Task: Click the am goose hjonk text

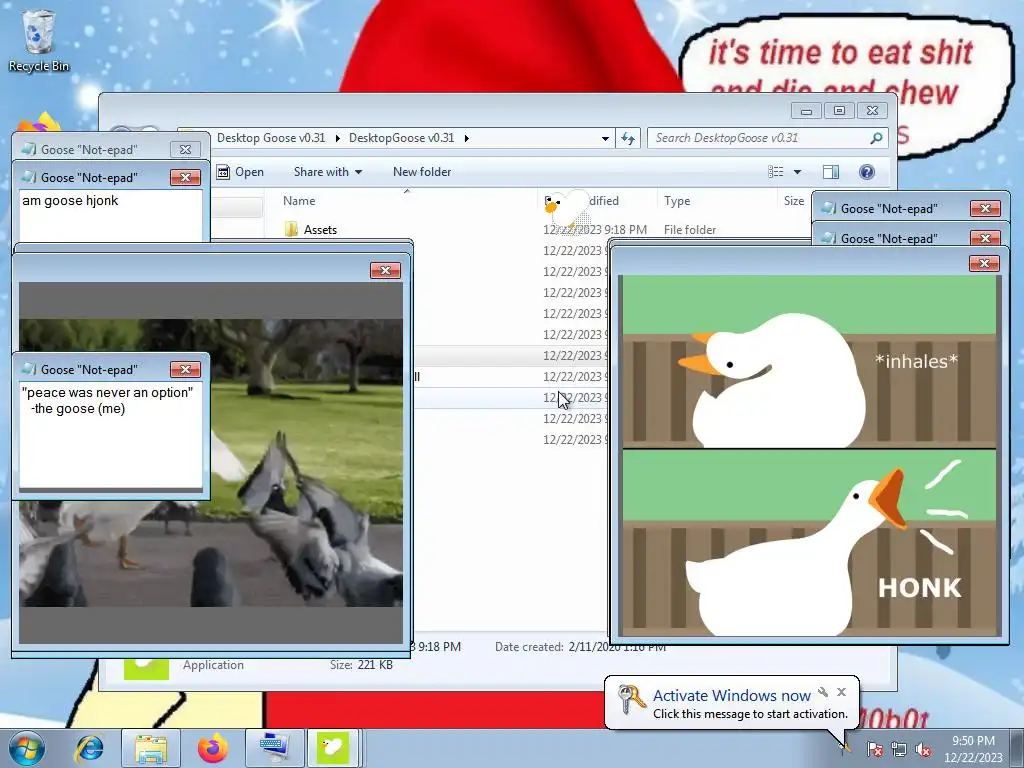Action: coord(71,200)
